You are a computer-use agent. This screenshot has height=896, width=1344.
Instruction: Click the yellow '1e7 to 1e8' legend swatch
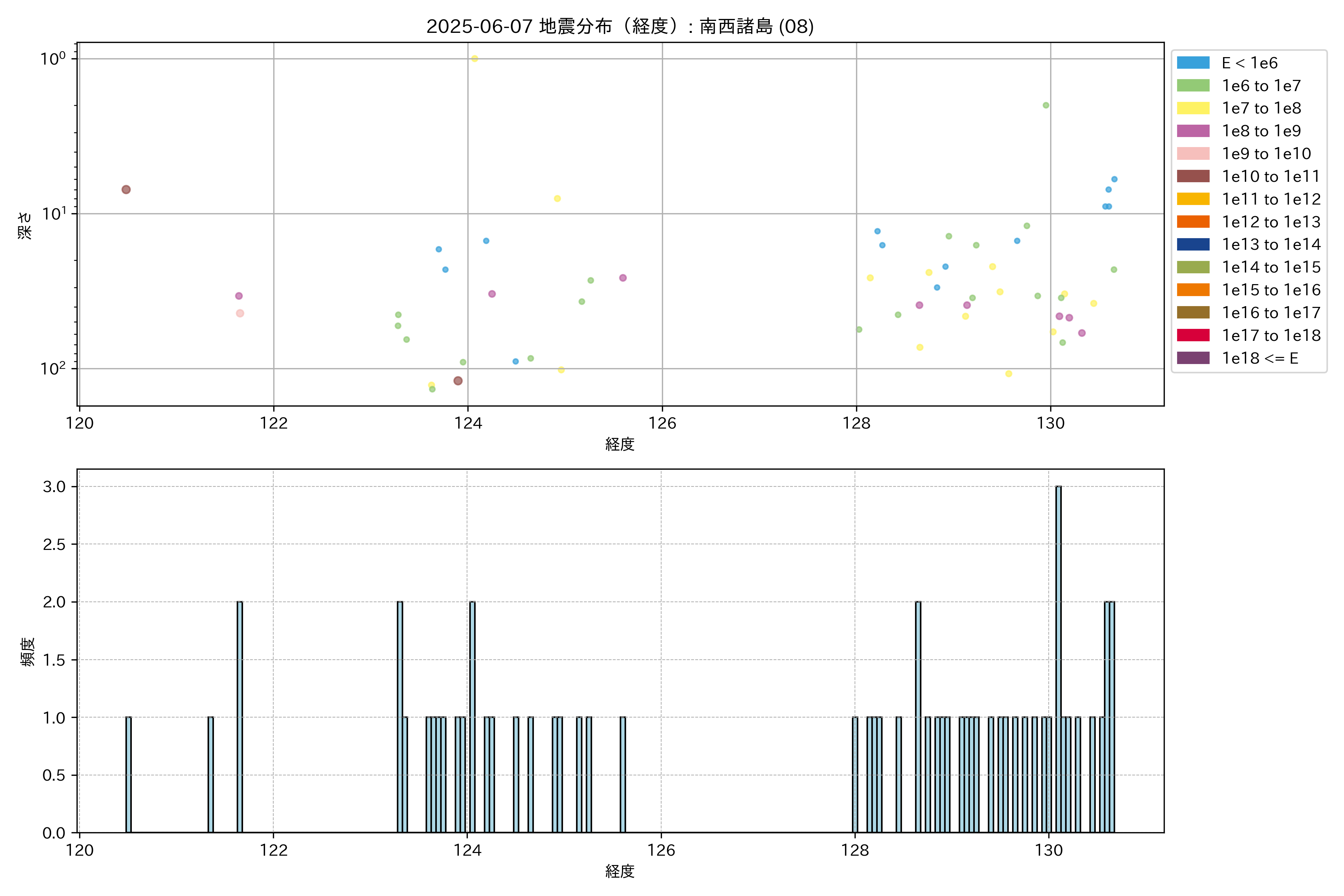click(1192, 108)
